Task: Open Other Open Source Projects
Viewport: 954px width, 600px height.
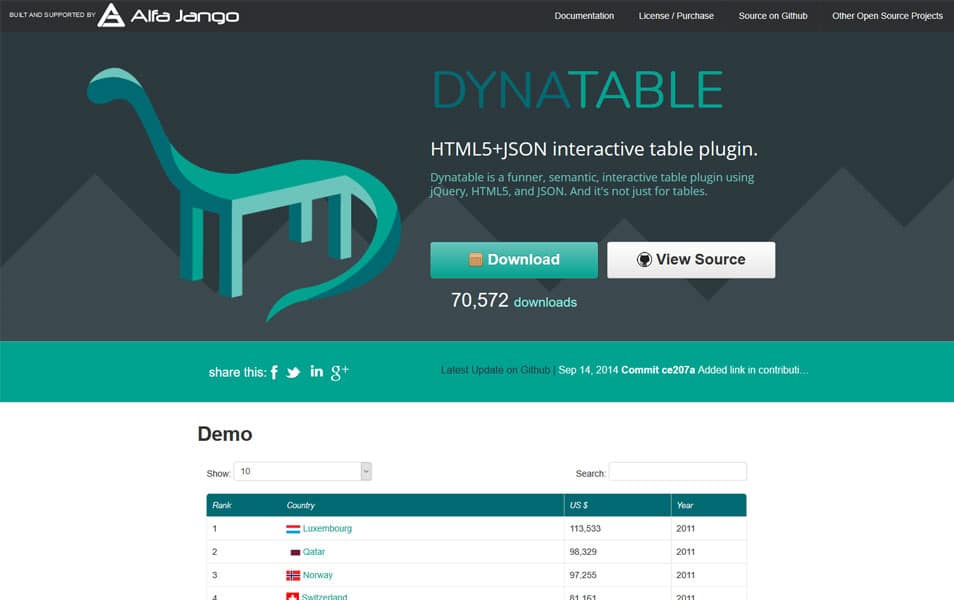Action: [x=887, y=16]
